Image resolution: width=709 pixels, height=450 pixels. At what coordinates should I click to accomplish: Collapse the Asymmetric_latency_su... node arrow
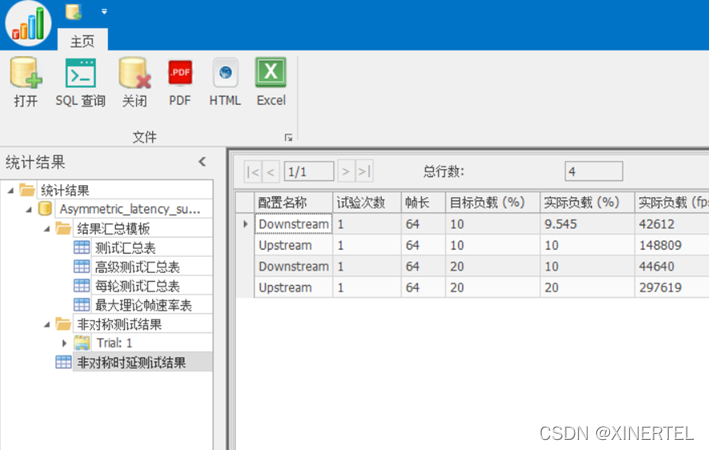tap(29, 209)
